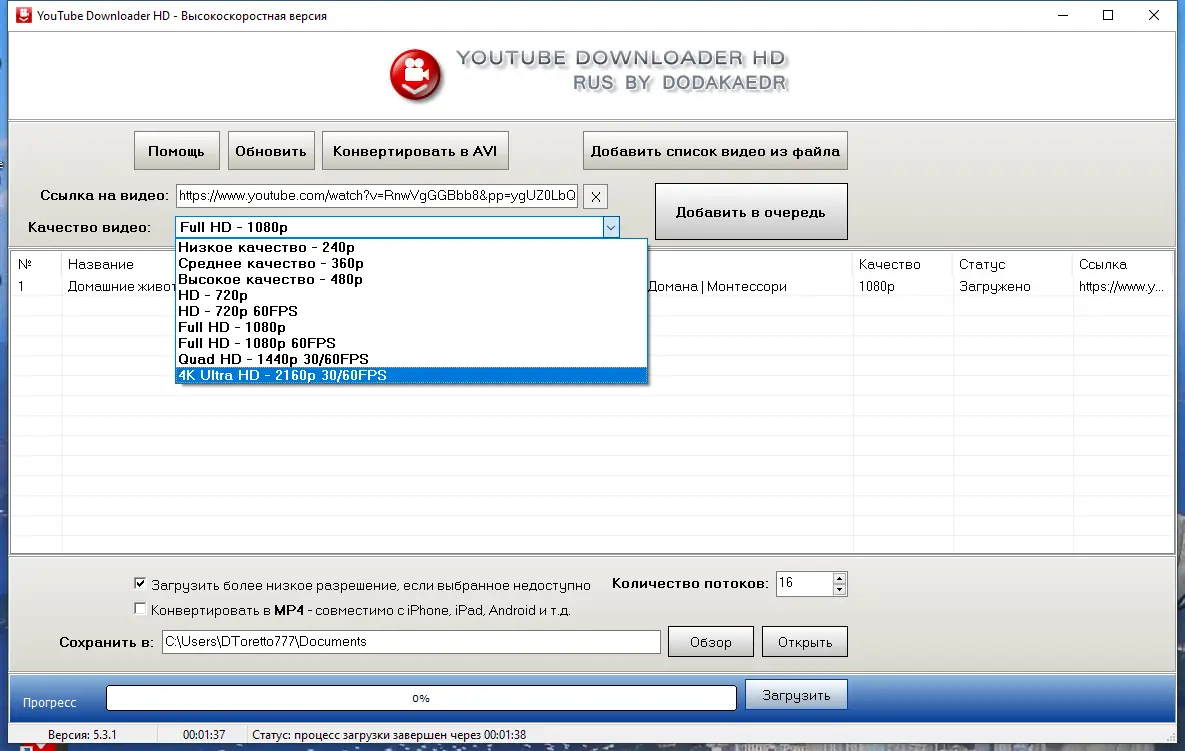Decrease thread count with down arrow
The image size is (1185, 751).
pyautogui.click(x=839, y=589)
